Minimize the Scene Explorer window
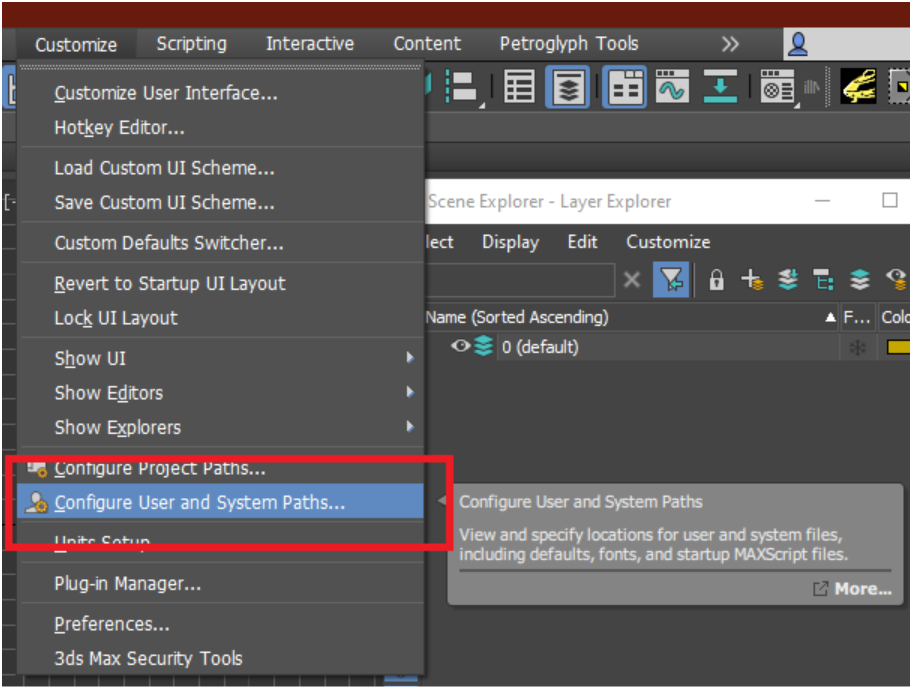 coord(822,201)
